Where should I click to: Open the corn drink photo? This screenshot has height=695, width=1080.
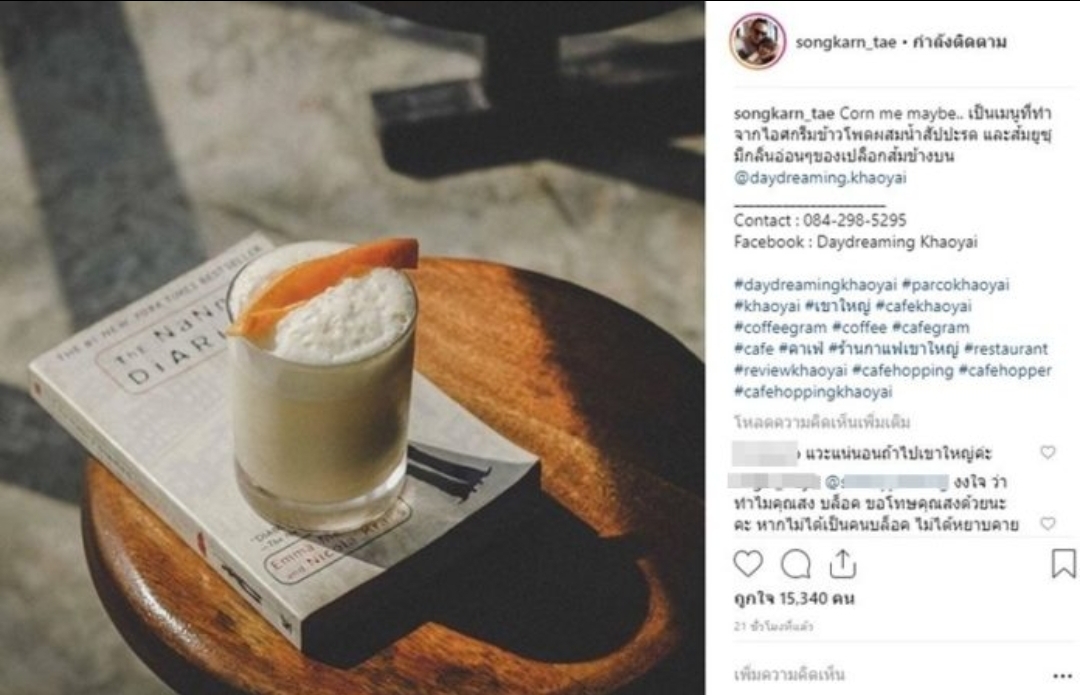click(352, 347)
